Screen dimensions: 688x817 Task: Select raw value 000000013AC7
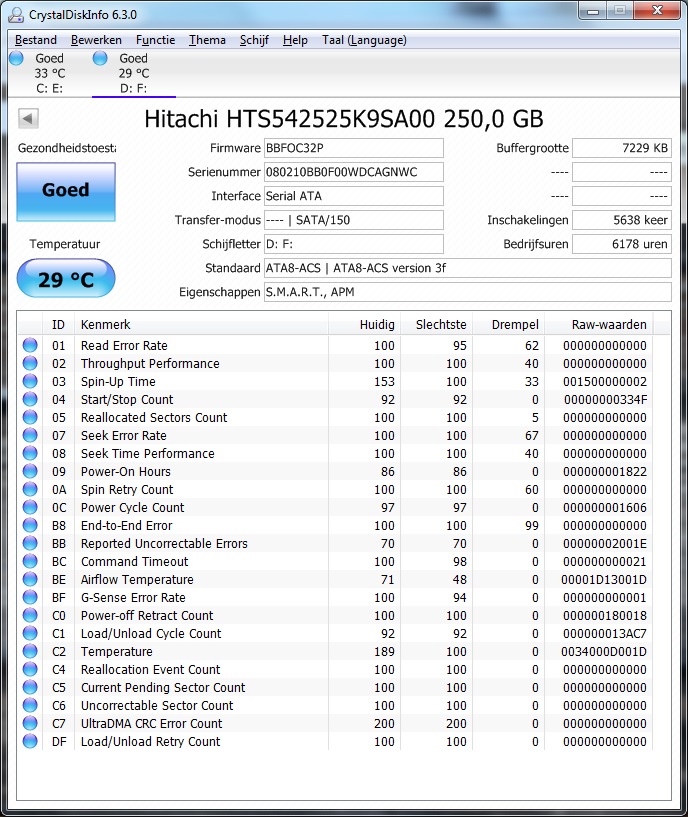point(605,634)
